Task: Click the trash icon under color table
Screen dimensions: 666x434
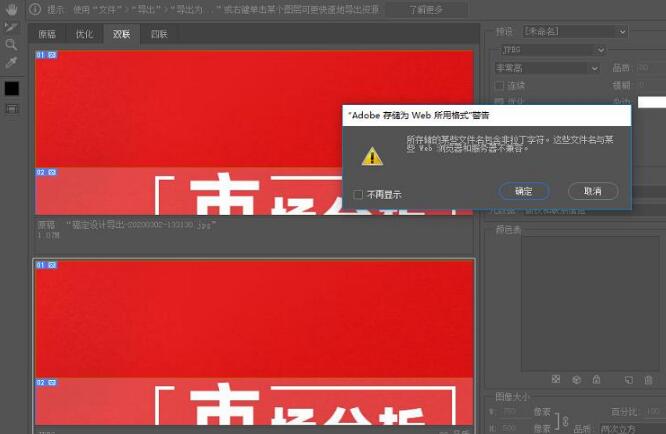Action: pos(647,380)
